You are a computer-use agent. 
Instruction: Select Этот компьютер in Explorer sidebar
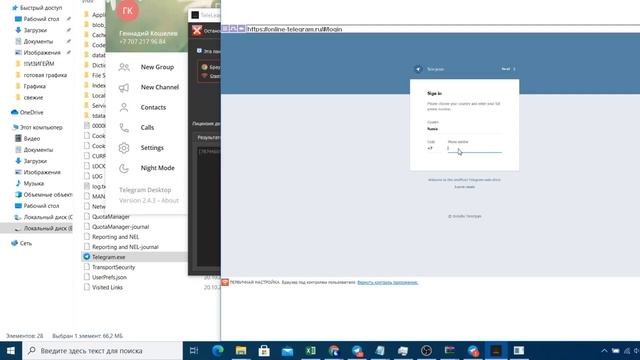coord(41,127)
